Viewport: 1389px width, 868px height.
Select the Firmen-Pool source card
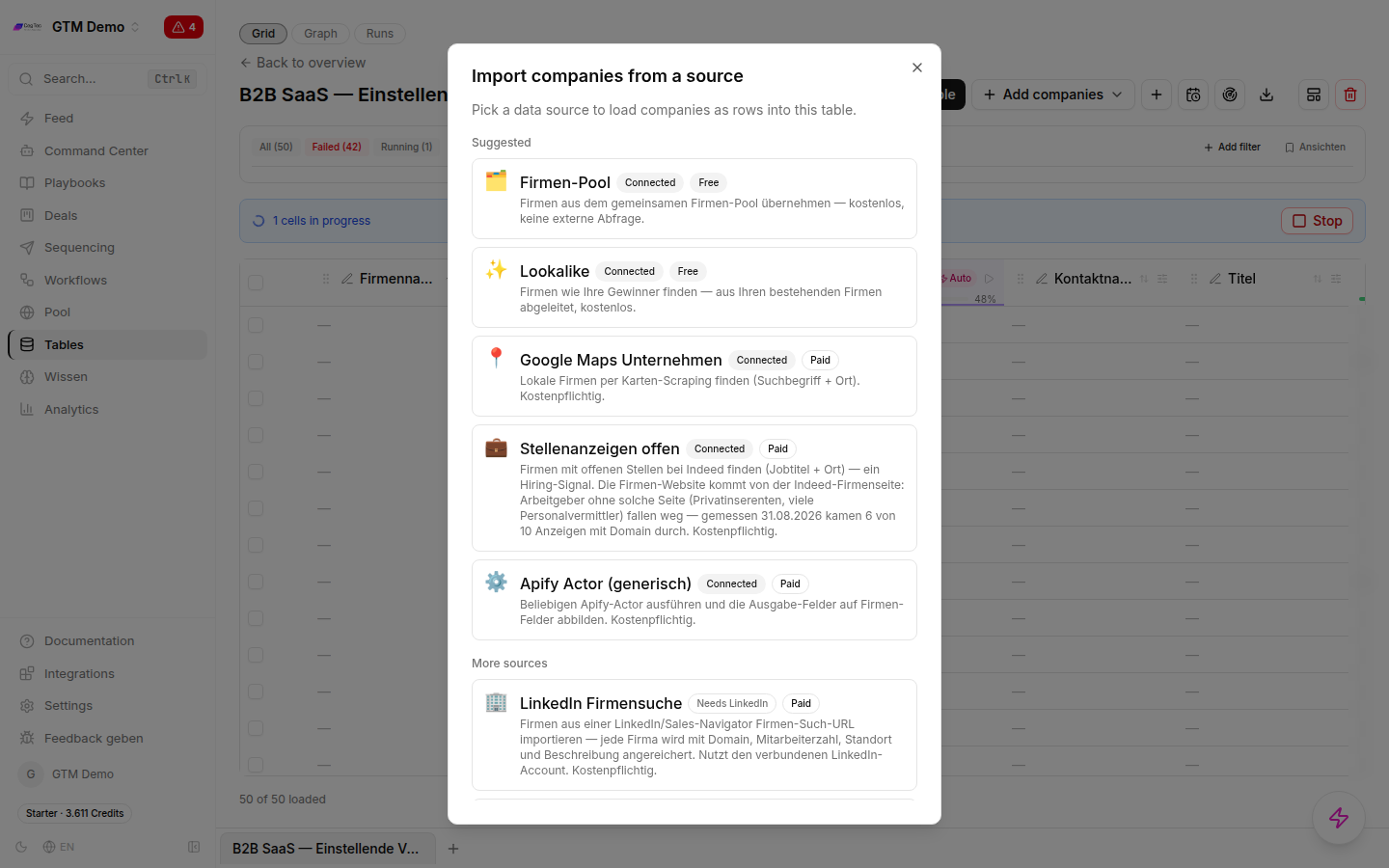tap(694, 199)
